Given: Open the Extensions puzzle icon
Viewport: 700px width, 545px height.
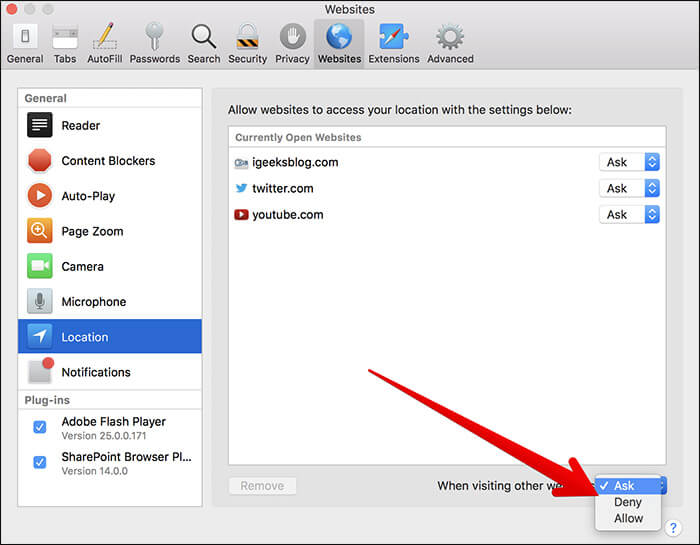Looking at the screenshot, I should click(393, 36).
